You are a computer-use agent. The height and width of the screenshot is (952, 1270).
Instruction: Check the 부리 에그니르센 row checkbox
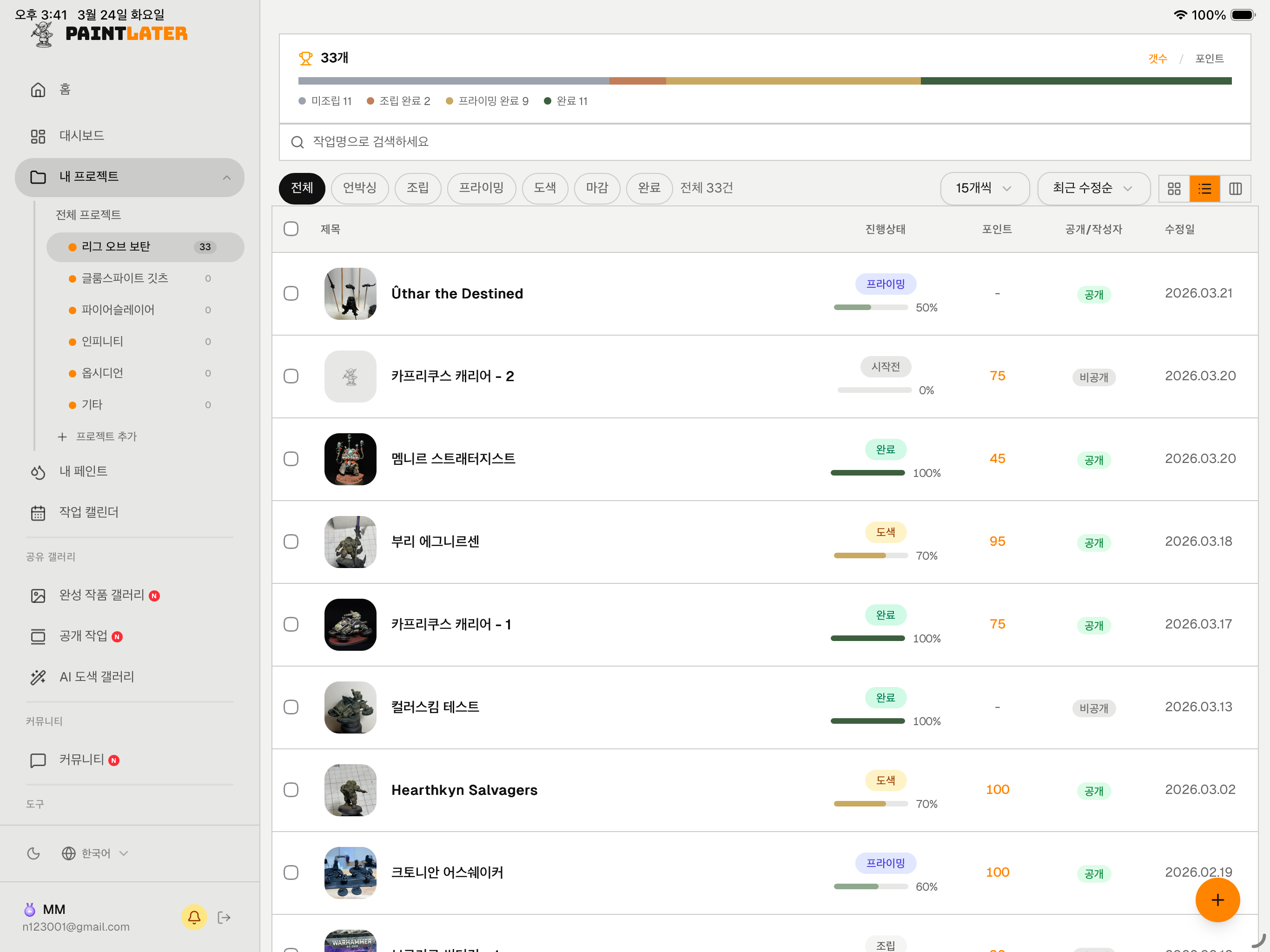pyautogui.click(x=291, y=542)
